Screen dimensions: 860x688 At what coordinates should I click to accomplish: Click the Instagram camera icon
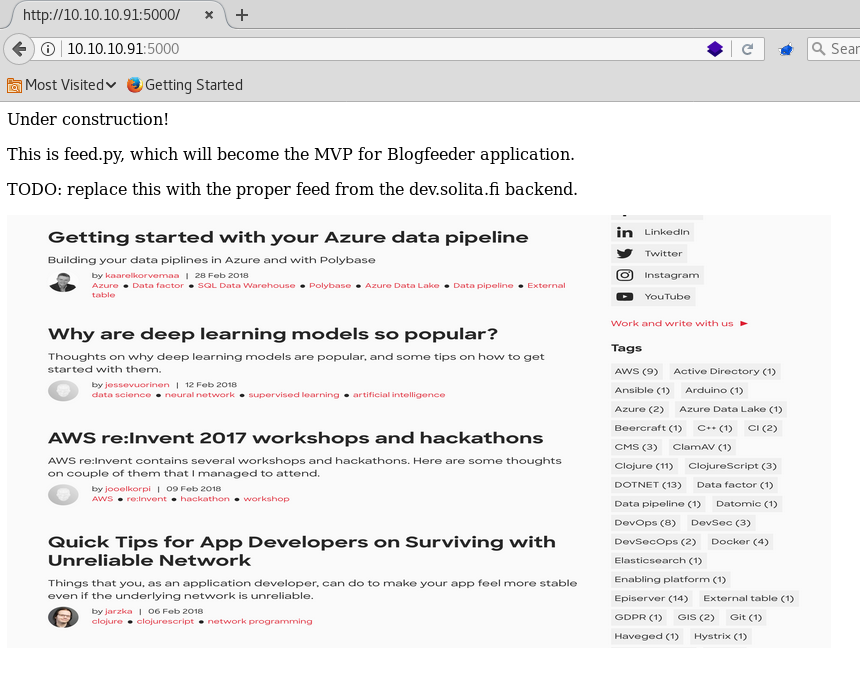point(625,275)
